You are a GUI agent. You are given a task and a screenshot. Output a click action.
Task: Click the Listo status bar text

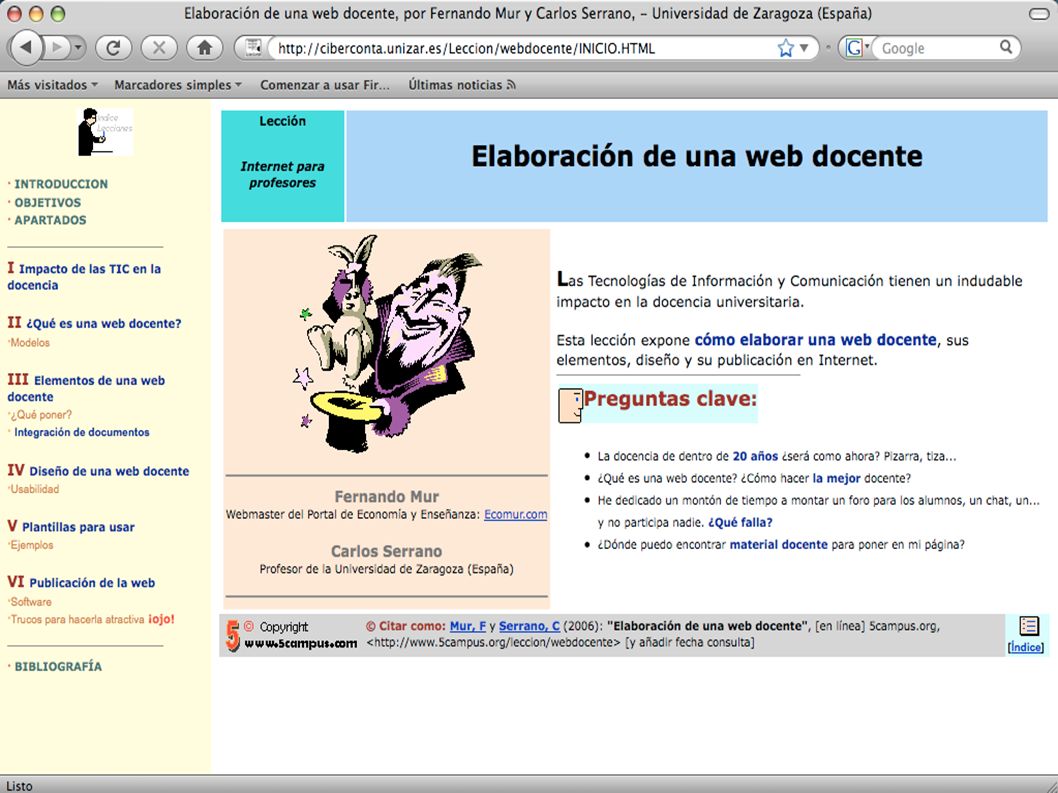click(x=20, y=786)
